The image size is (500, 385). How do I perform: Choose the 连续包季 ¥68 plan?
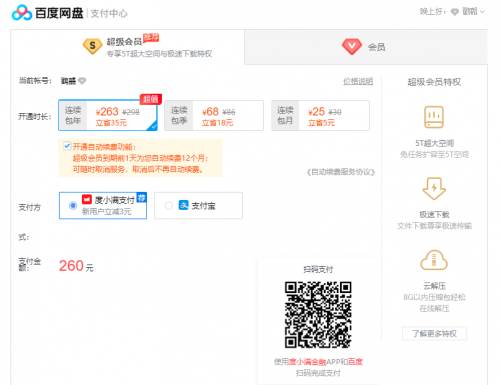[214, 115]
